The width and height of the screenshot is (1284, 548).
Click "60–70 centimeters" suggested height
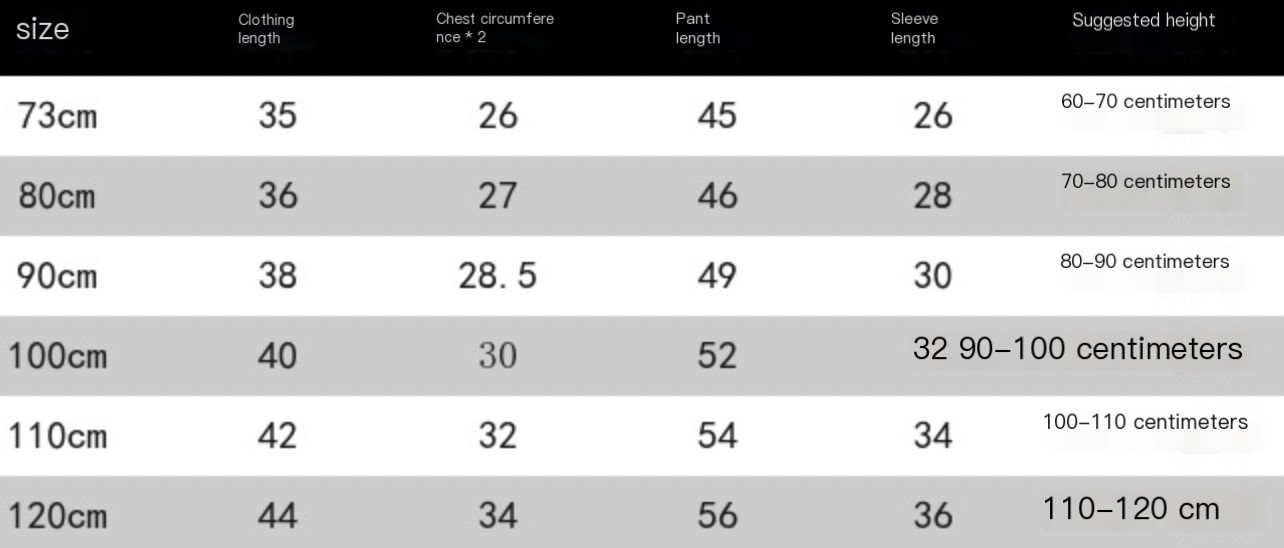point(1145,101)
